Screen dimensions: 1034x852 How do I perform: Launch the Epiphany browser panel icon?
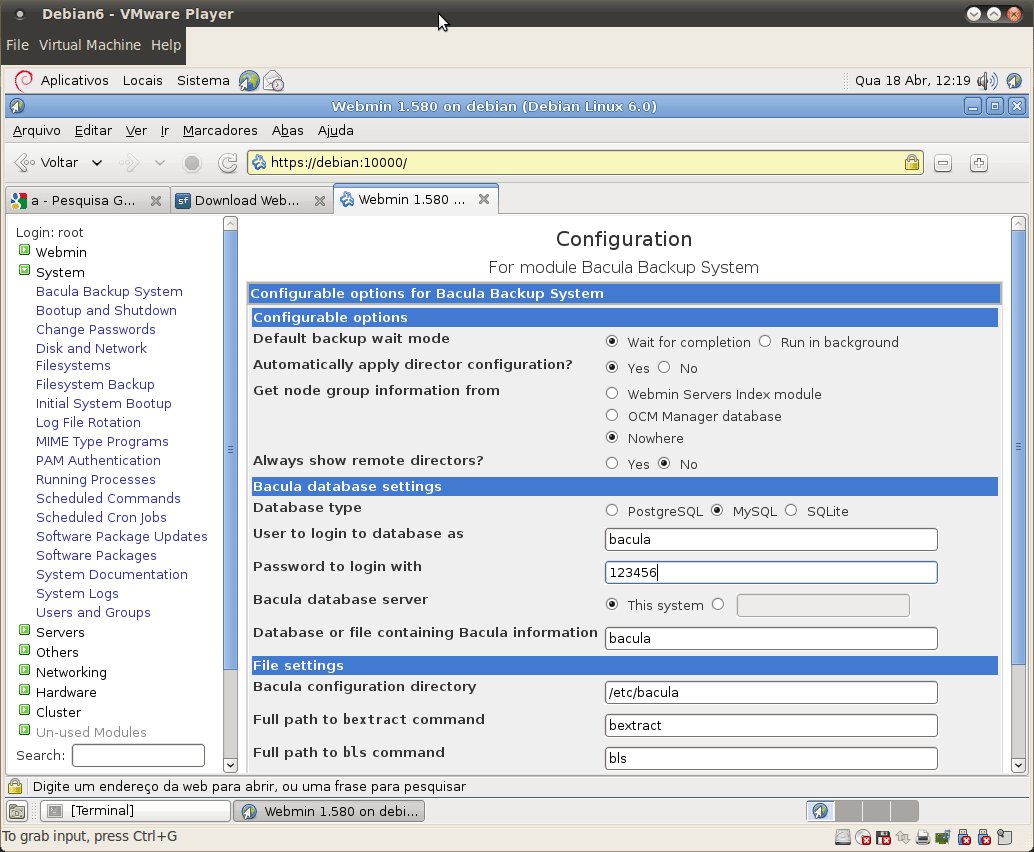click(249, 80)
